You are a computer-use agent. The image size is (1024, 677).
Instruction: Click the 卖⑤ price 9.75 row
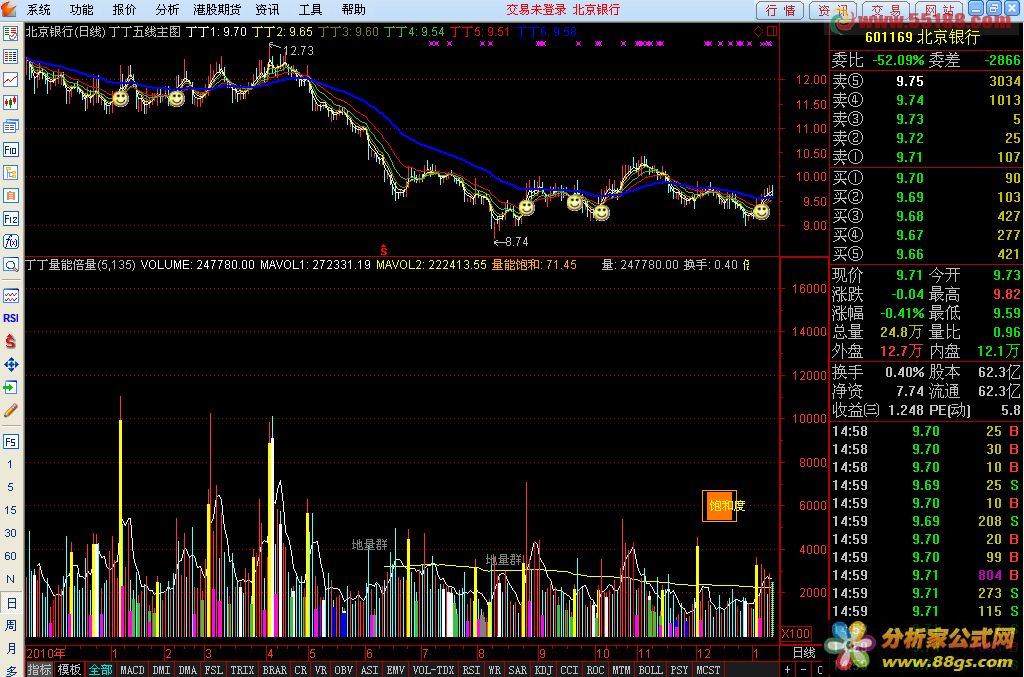click(x=926, y=81)
